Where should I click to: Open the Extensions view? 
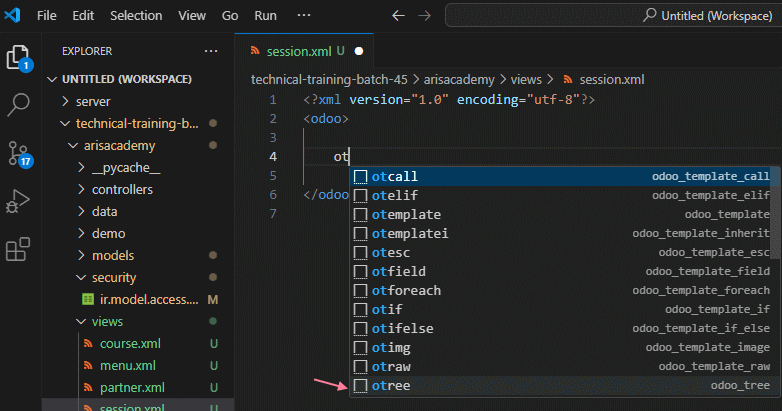(18, 249)
